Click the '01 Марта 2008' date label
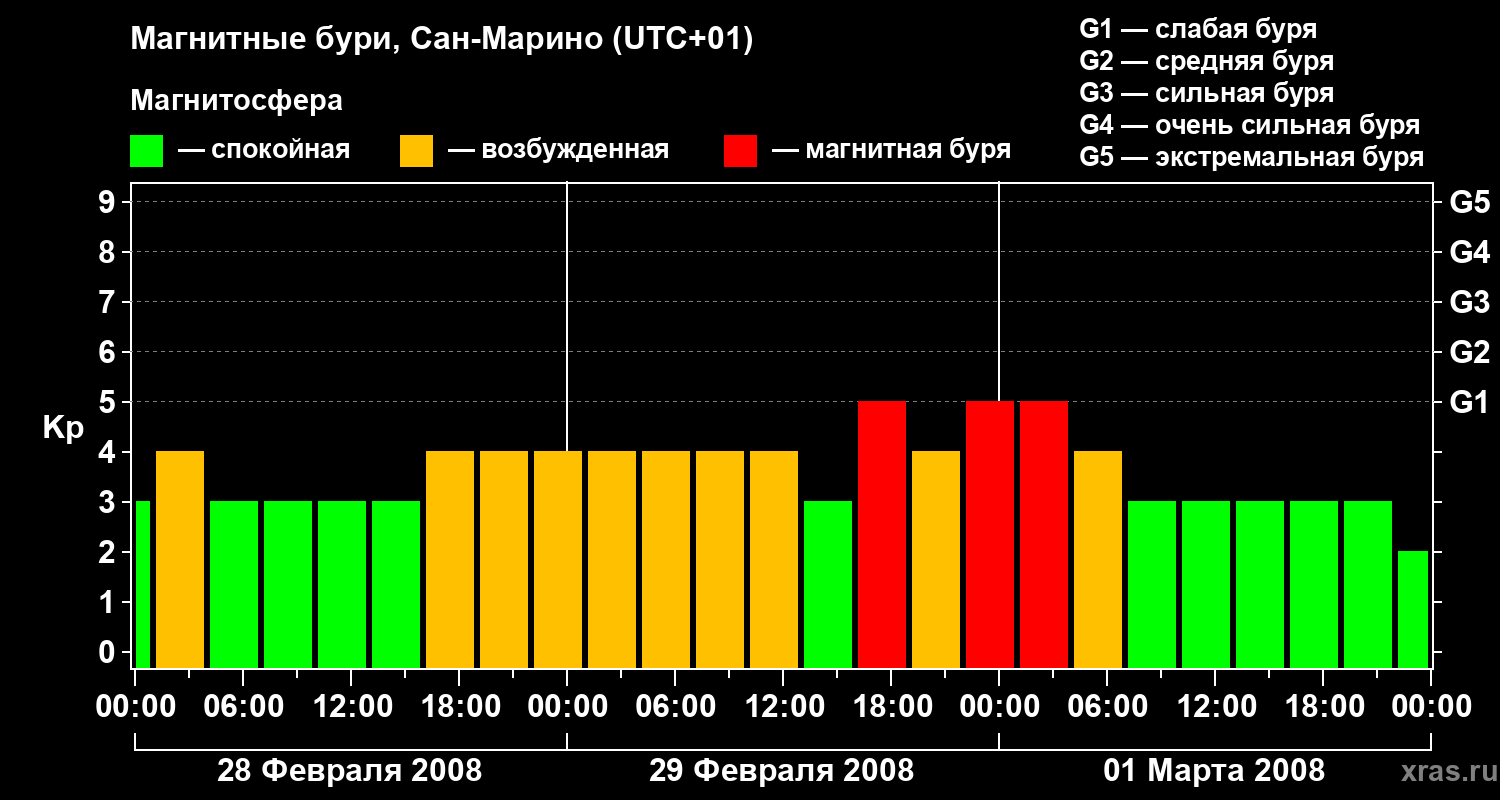The height and width of the screenshot is (800, 1500). coord(1214,771)
